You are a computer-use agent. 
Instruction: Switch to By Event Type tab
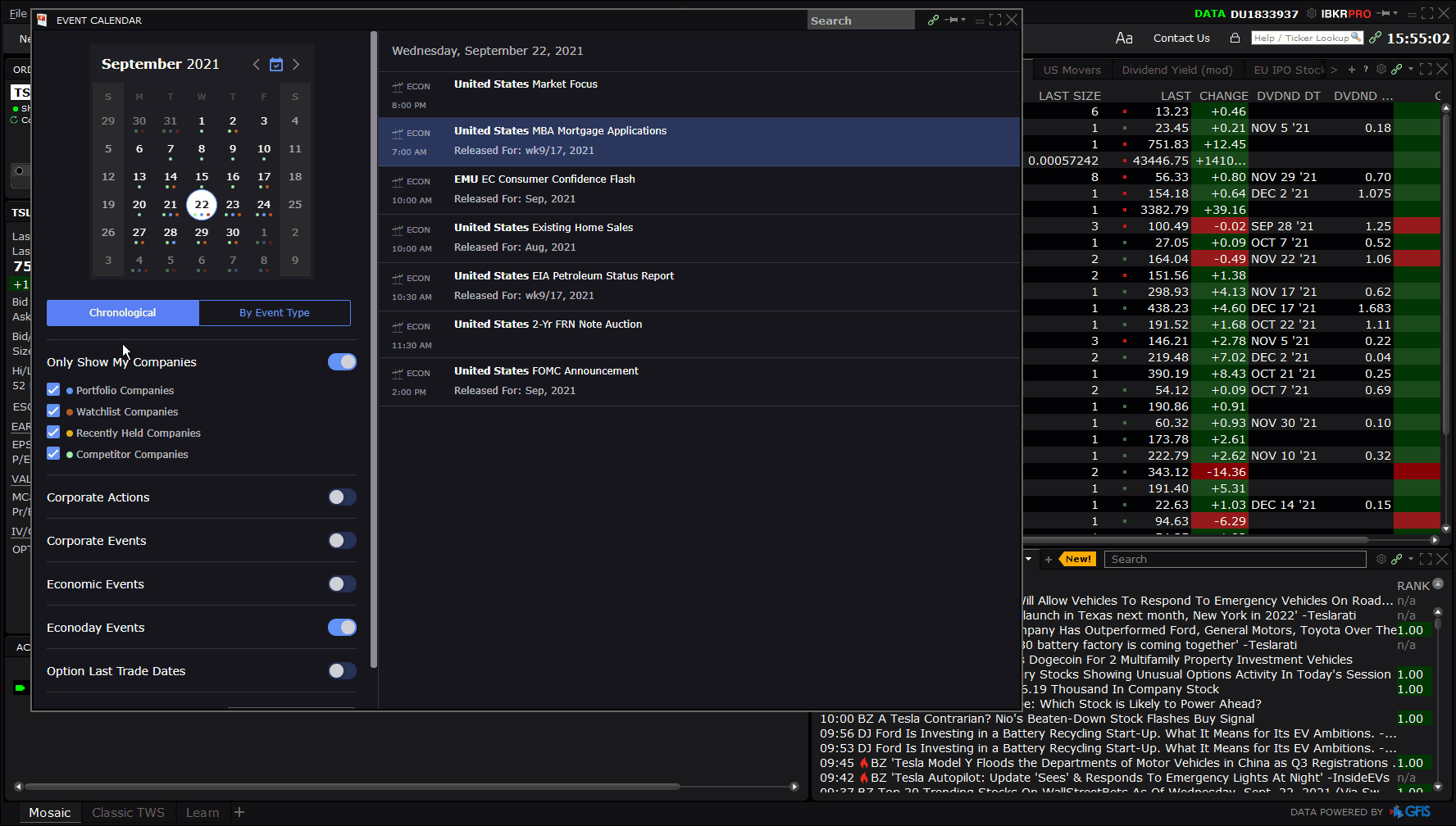274,313
